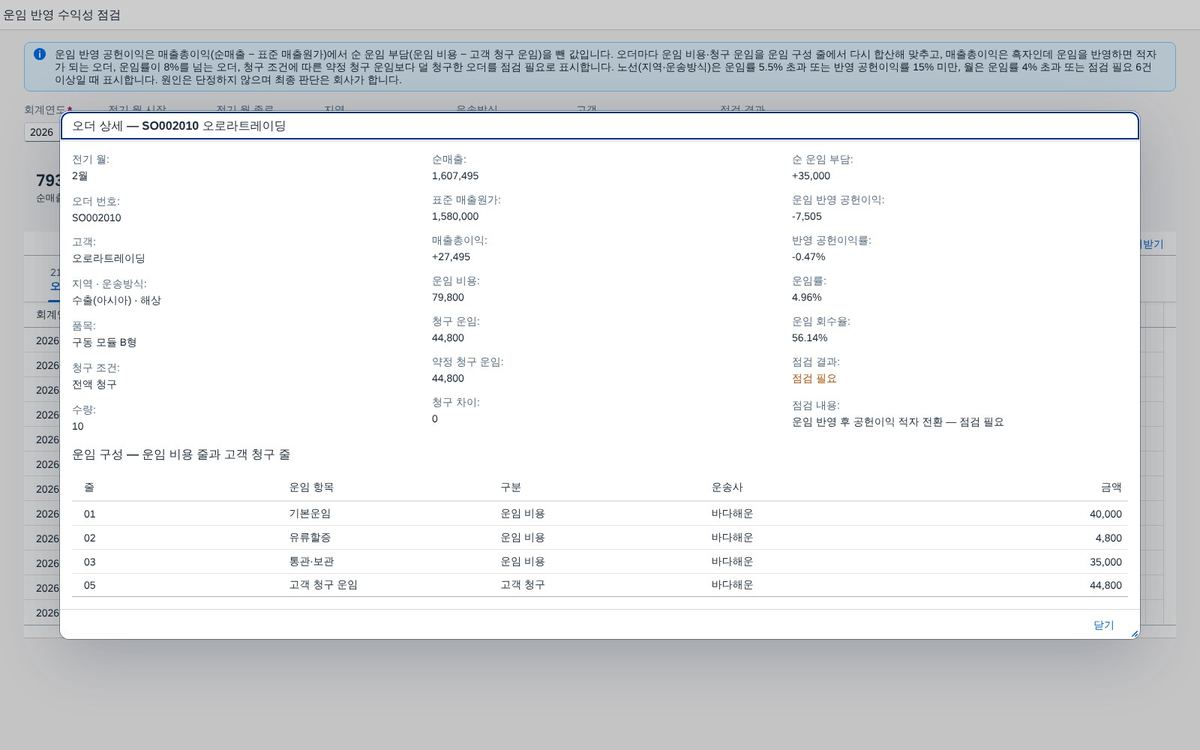This screenshot has height=750, width=1200.
Task: Select the 구분 column header
Action: (x=510, y=487)
